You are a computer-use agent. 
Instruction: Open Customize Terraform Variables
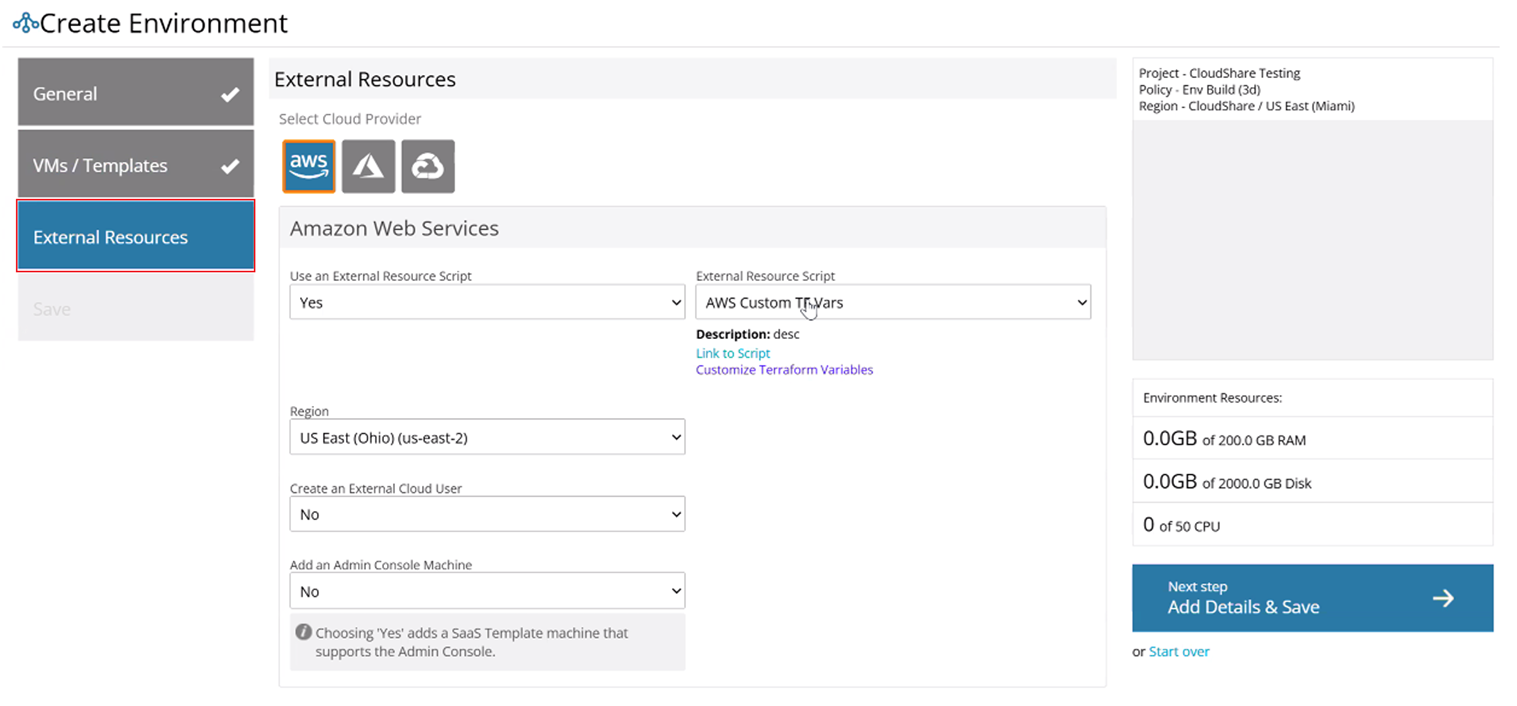coord(784,369)
